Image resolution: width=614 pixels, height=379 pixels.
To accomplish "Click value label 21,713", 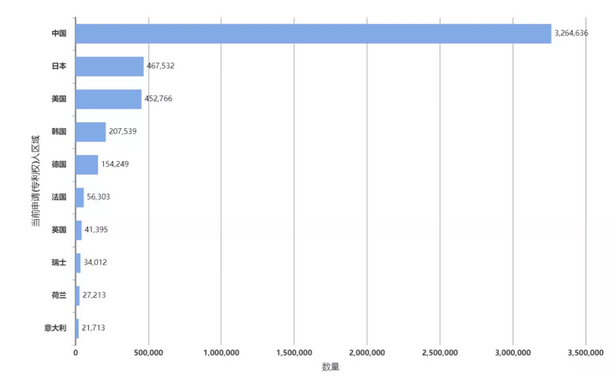I will 93,328.
